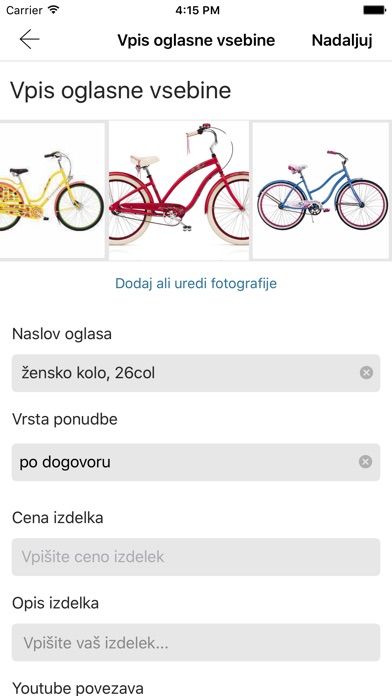Tap the 'Youtube povezava' label

click(78, 688)
